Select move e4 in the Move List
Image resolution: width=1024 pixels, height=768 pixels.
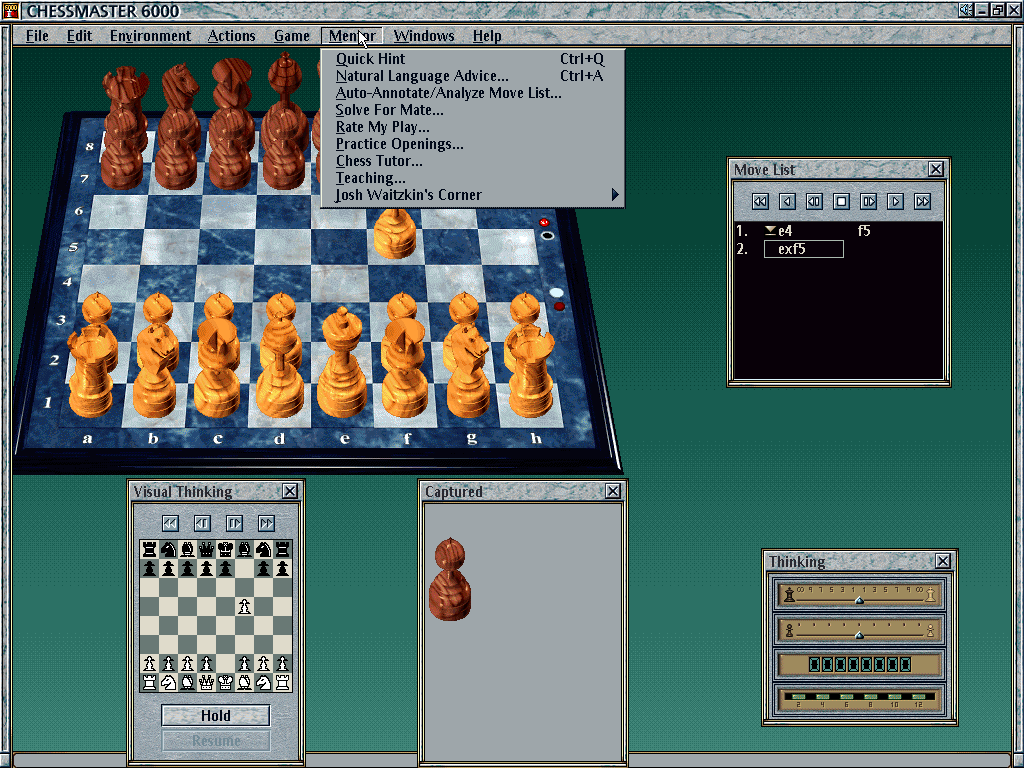pos(785,231)
